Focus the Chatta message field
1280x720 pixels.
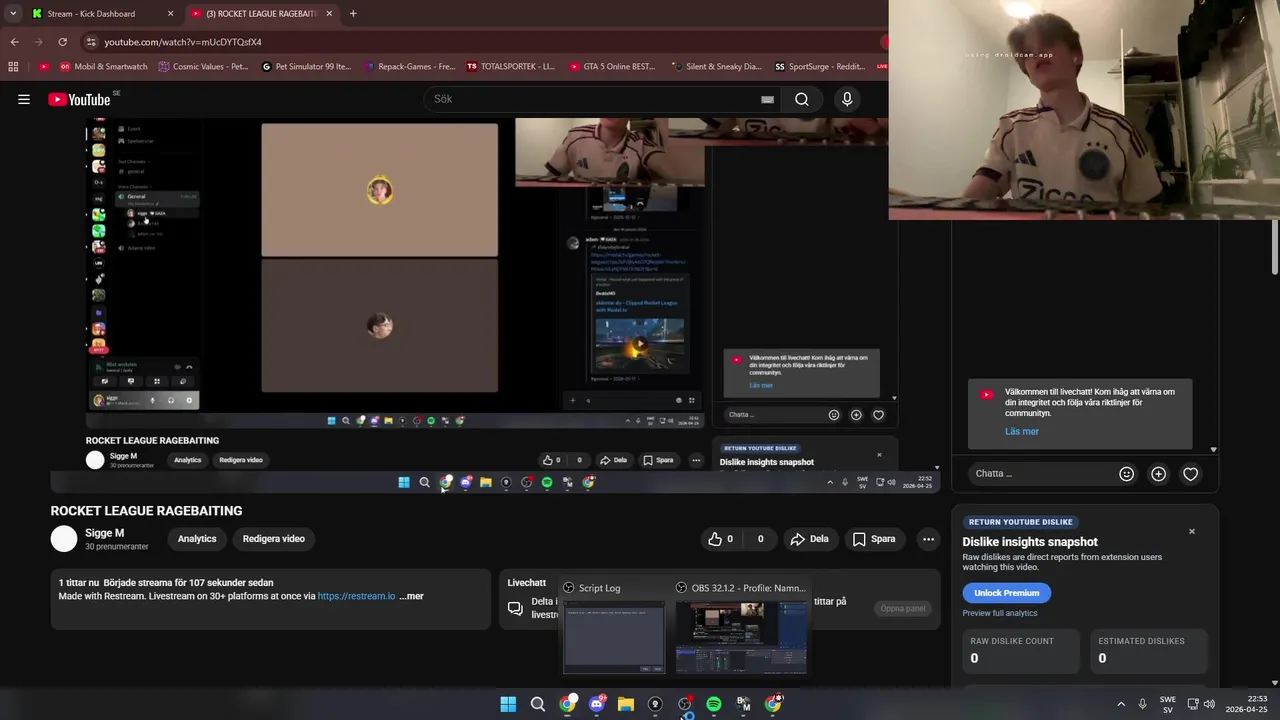1040,473
